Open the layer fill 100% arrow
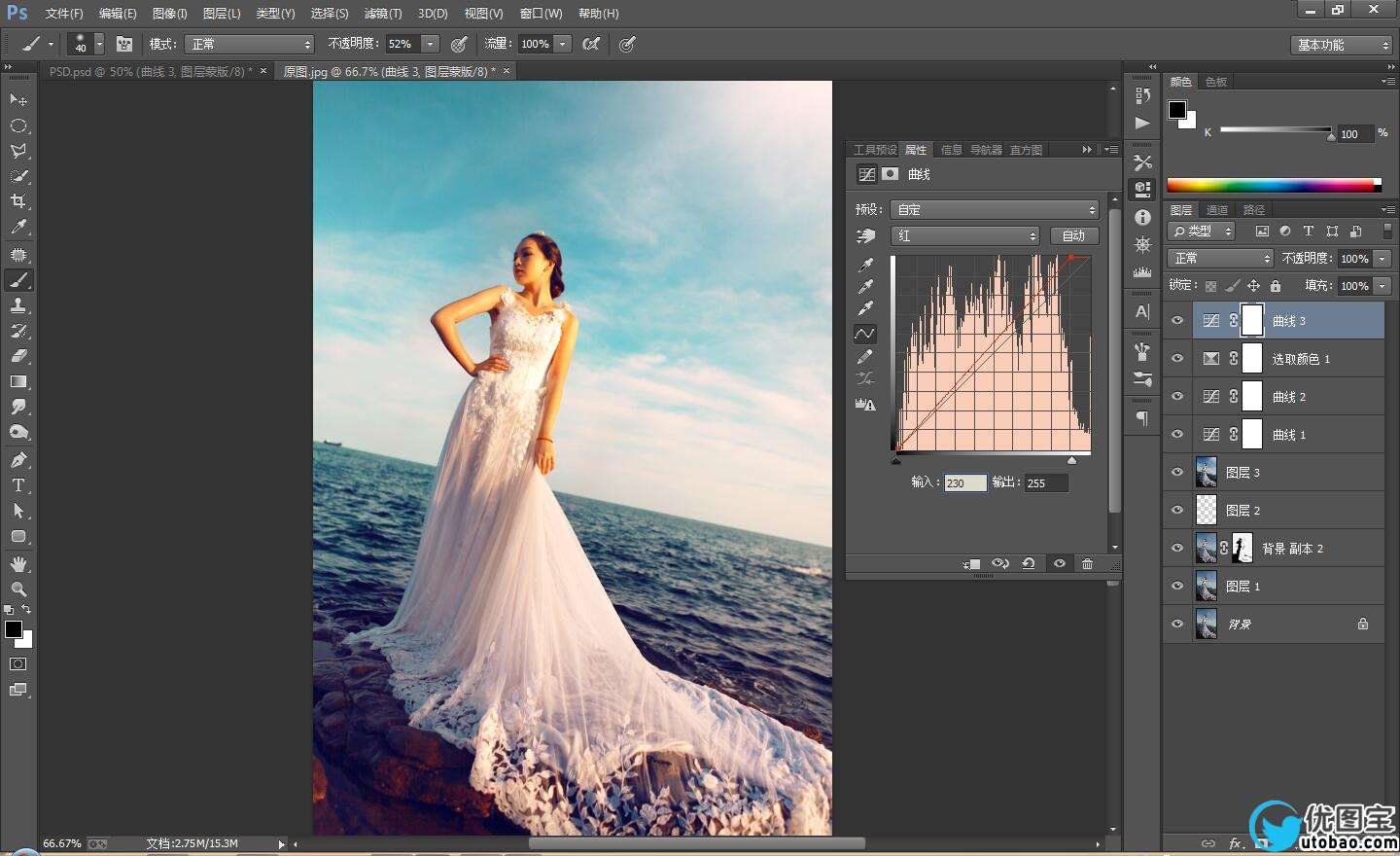This screenshot has width=1400, height=856. pos(1382,286)
